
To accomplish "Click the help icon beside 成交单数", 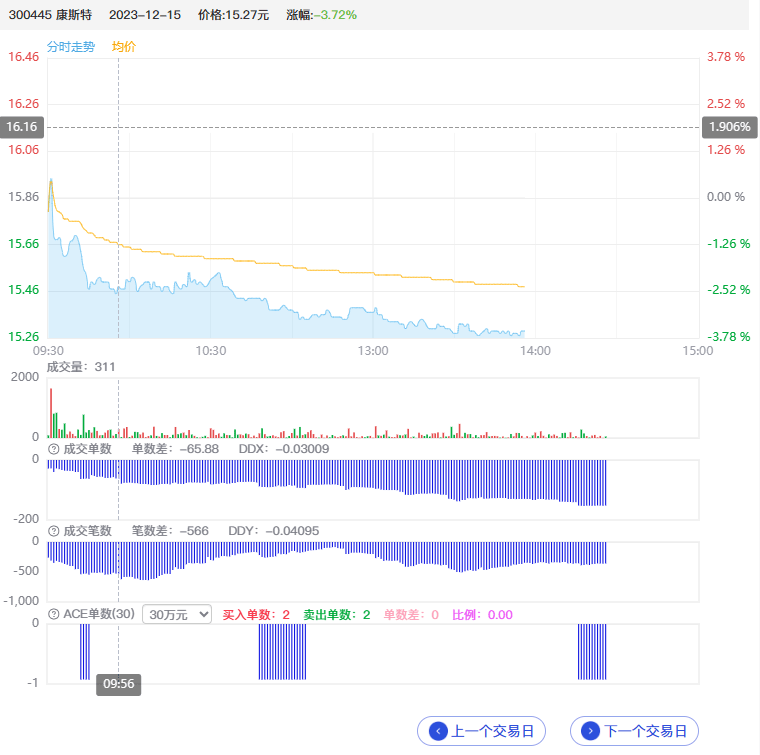I will (53, 449).
